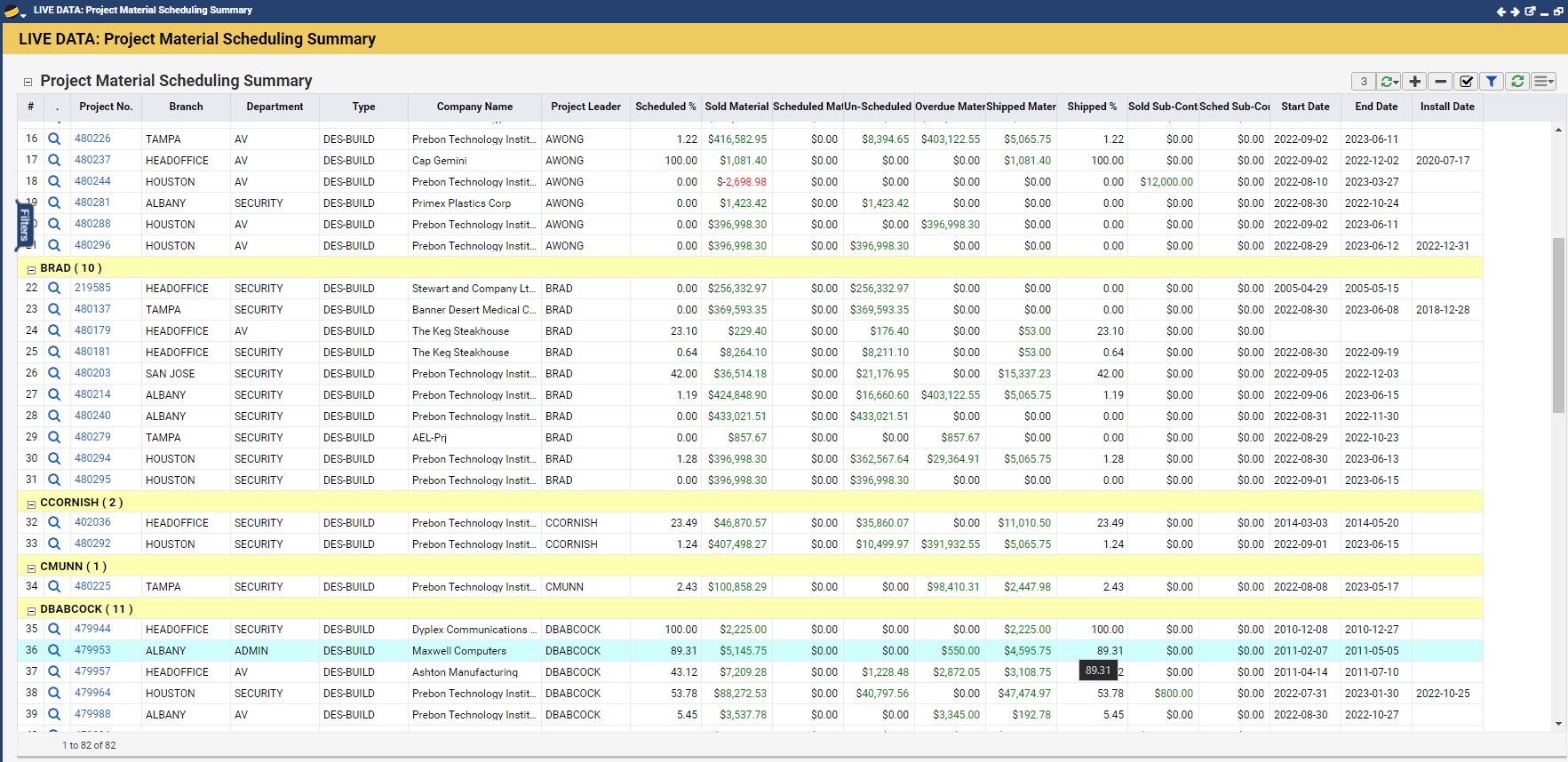Image resolution: width=1568 pixels, height=762 pixels.
Task: Toggle the checkmark select-all toolbar button
Action: [1467, 82]
